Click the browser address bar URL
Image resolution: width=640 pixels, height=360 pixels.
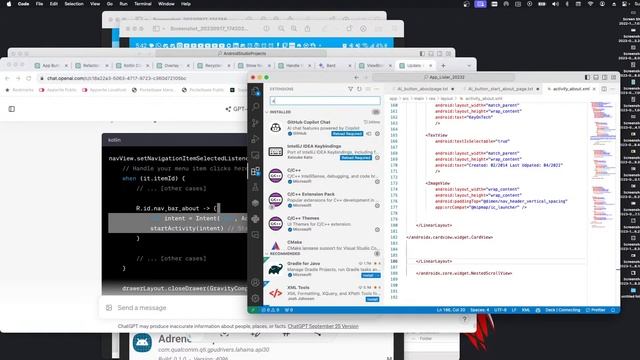point(116,78)
